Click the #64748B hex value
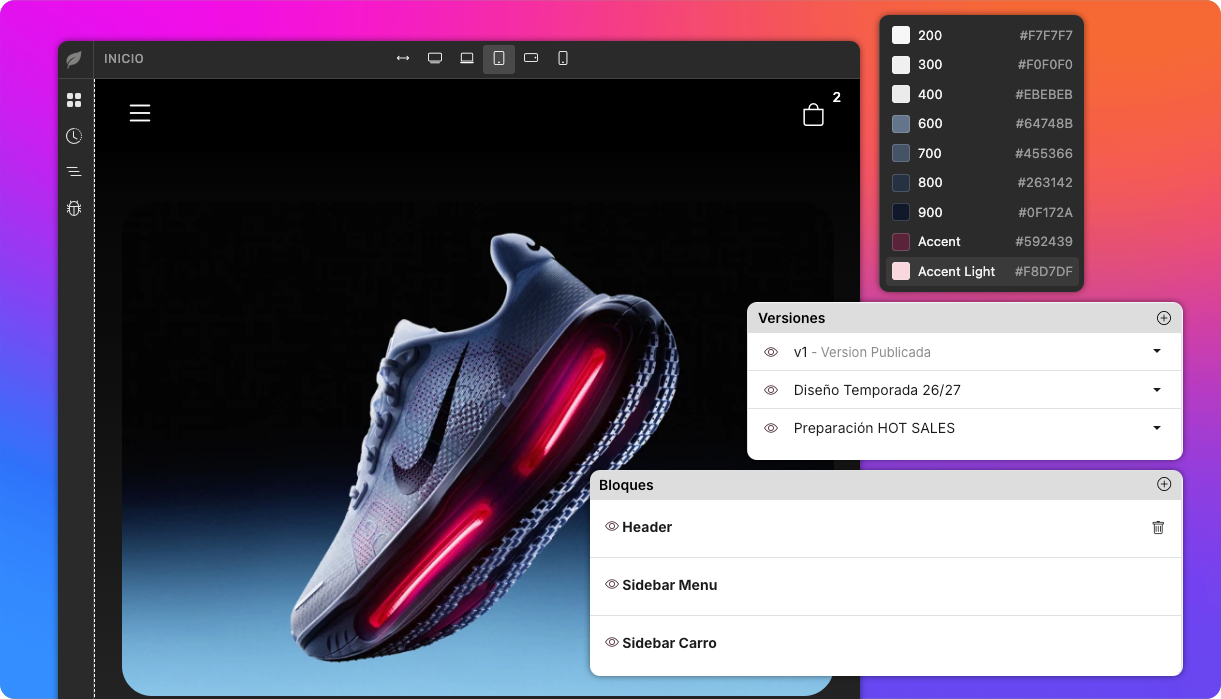Image resolution: width=1221 pixels, height=699 pixels. point(1044,124)
